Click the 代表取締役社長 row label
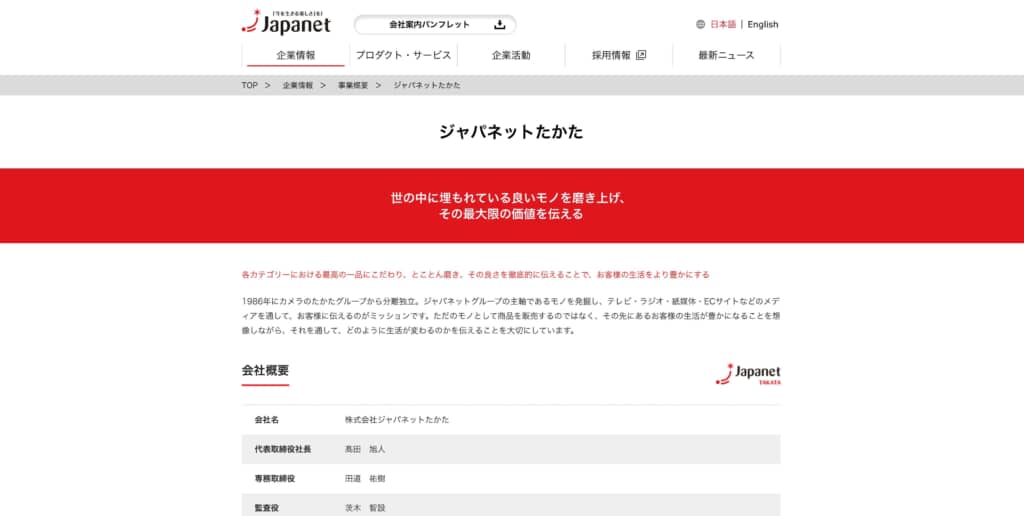The width and height of the screenshot is (1024, 516). tap(283, 449)
